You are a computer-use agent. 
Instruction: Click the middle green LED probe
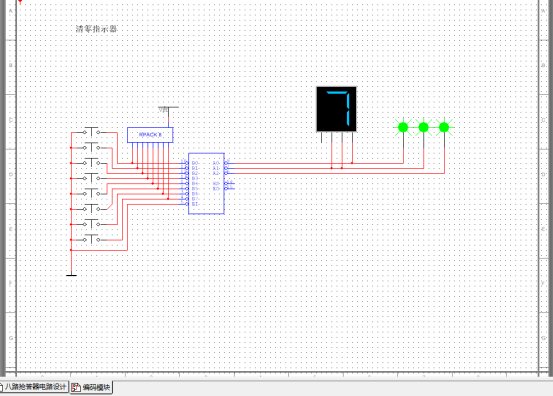pos(423,127)
